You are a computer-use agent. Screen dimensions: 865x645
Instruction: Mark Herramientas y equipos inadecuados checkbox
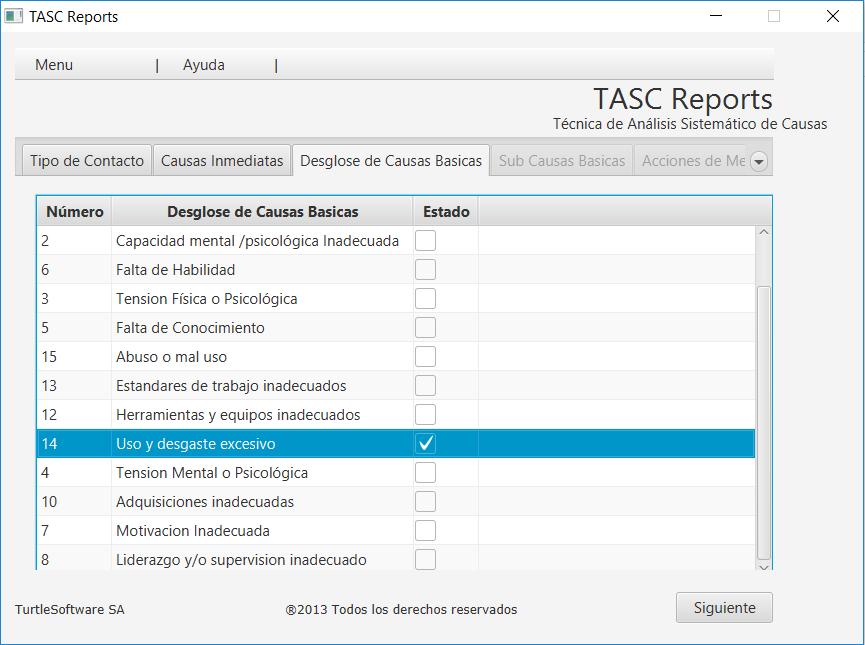425,414
